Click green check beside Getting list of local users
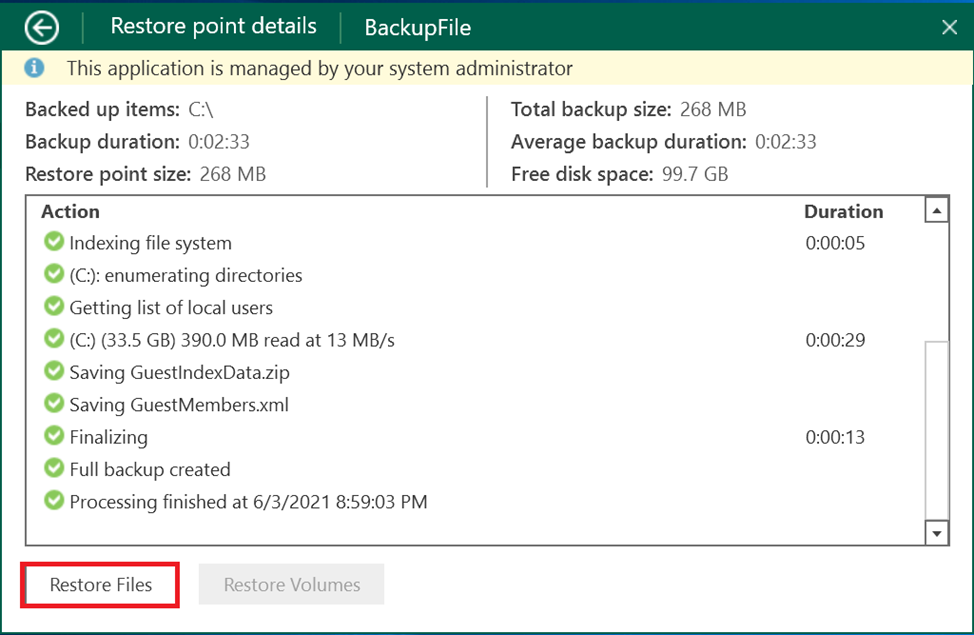Viewport: 974px width, 635px height. [x=54, y=307]
